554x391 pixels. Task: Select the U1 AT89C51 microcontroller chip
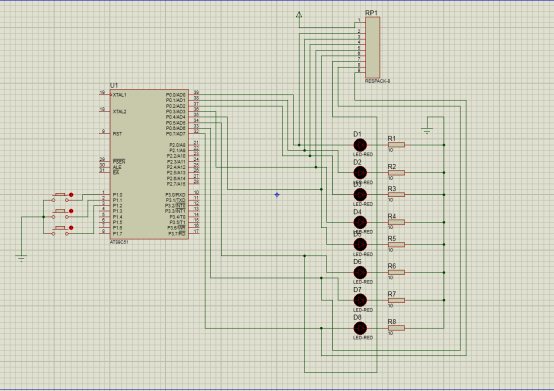149,164
